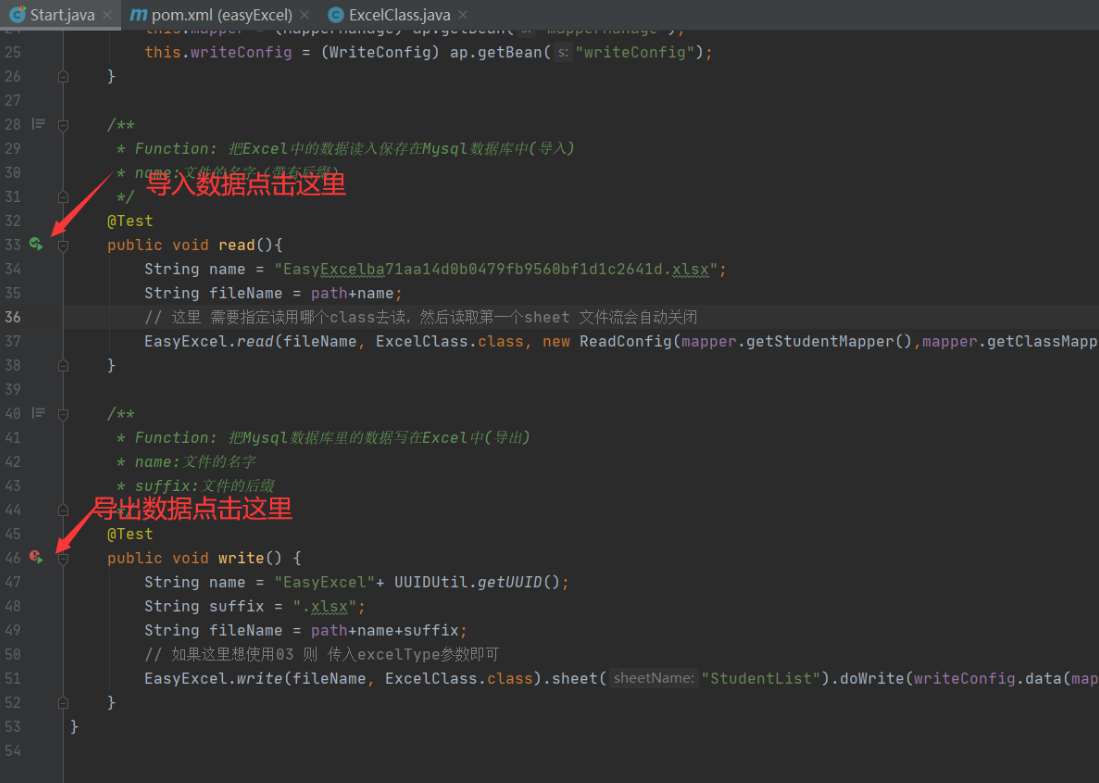1099x783 pixels.
Task: Close the pom.xml (easyExcel) tab
Action: point(304,15)
